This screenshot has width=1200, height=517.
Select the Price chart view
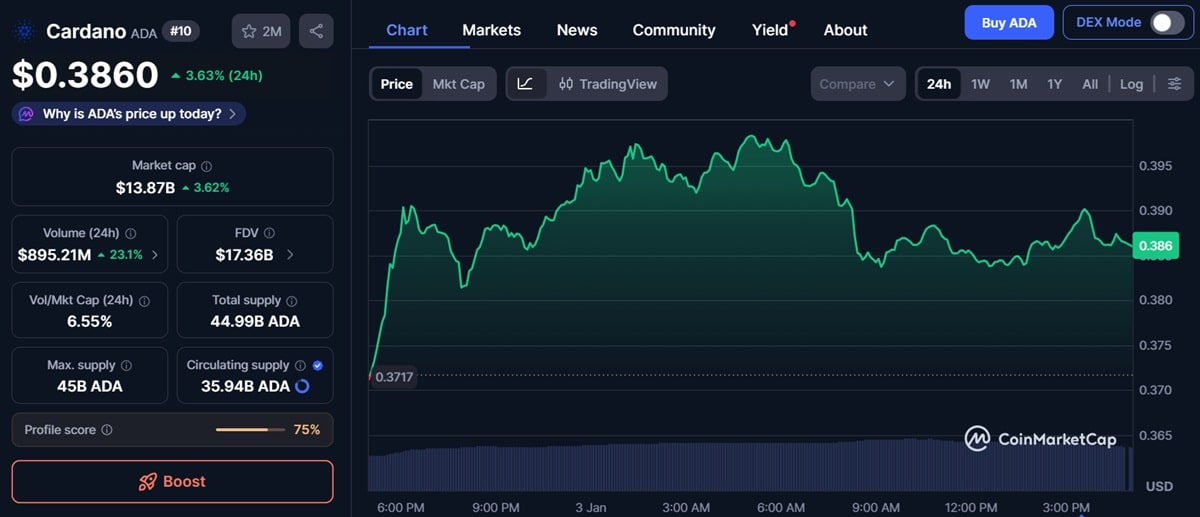coord(397,84)
